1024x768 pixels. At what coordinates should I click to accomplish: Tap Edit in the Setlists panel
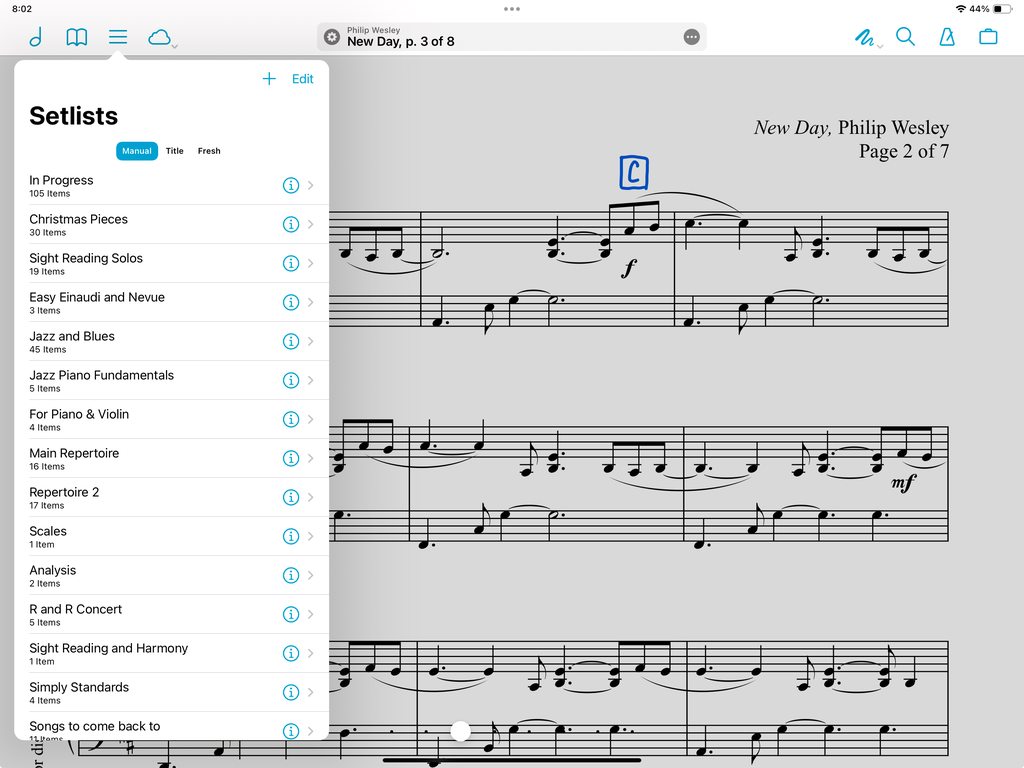[x=302, y=79]
